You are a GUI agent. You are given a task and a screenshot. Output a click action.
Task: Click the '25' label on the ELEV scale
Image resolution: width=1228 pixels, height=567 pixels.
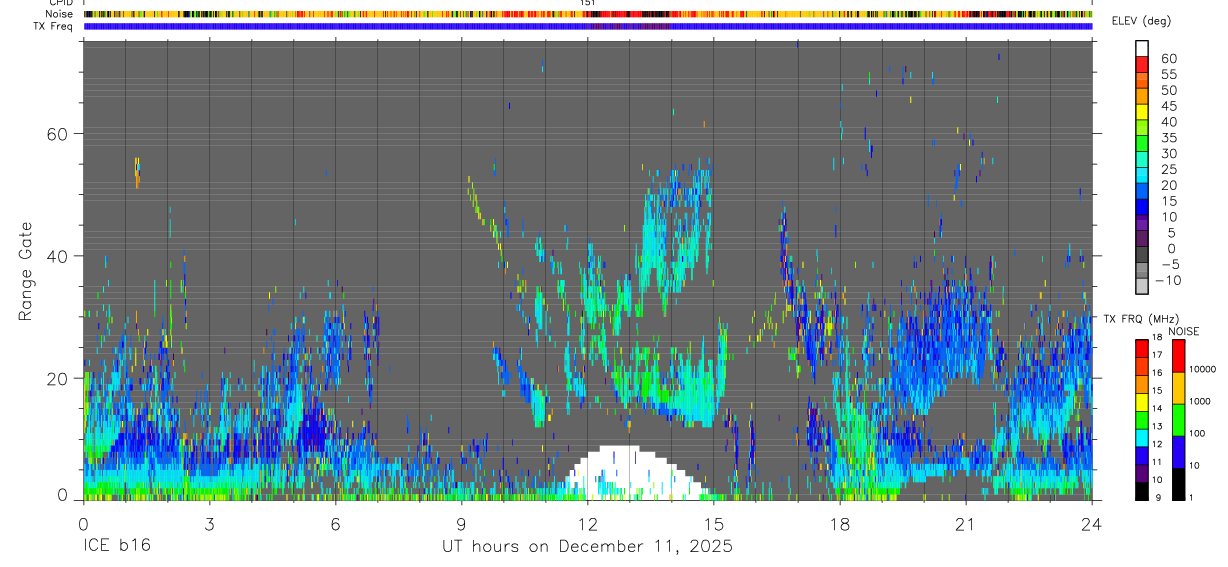coord(1168,170)
